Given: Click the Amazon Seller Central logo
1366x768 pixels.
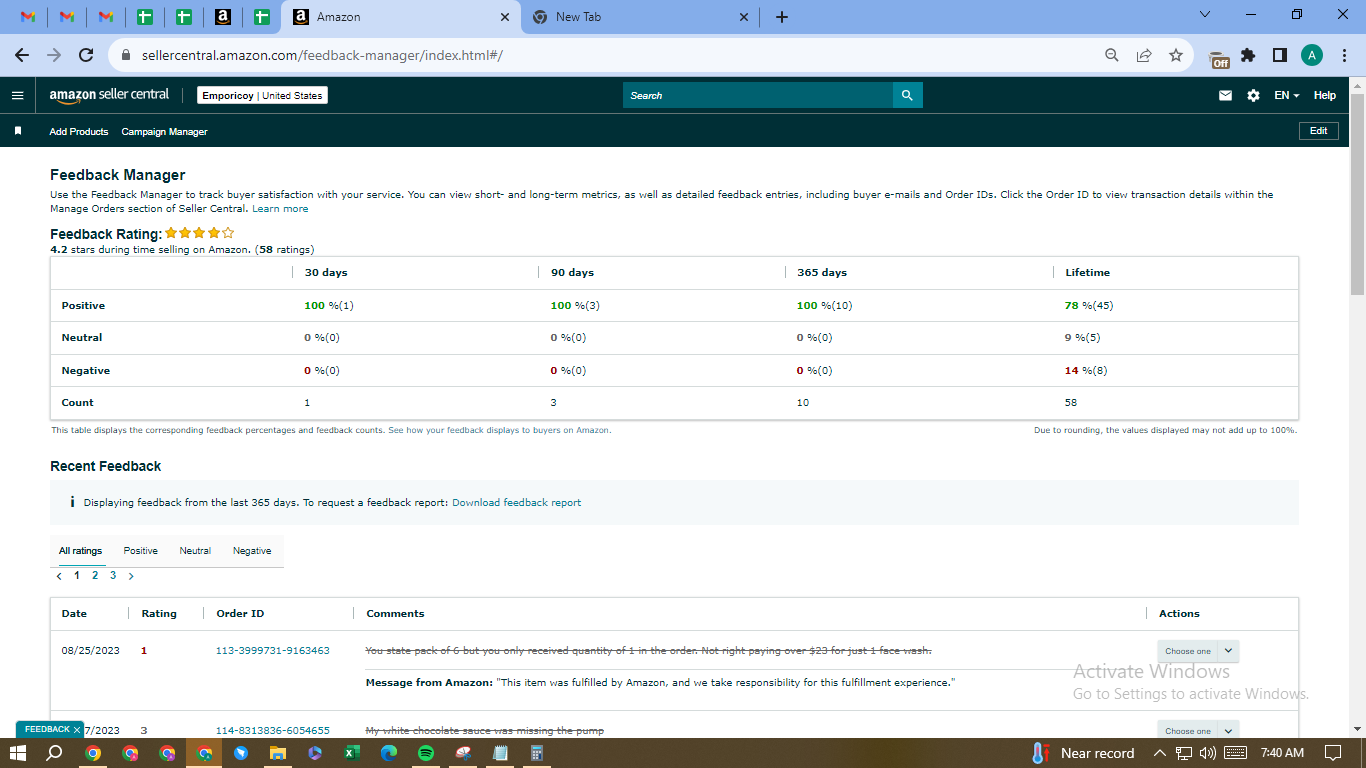Looking at the screenshot, I should coord(109,95).
